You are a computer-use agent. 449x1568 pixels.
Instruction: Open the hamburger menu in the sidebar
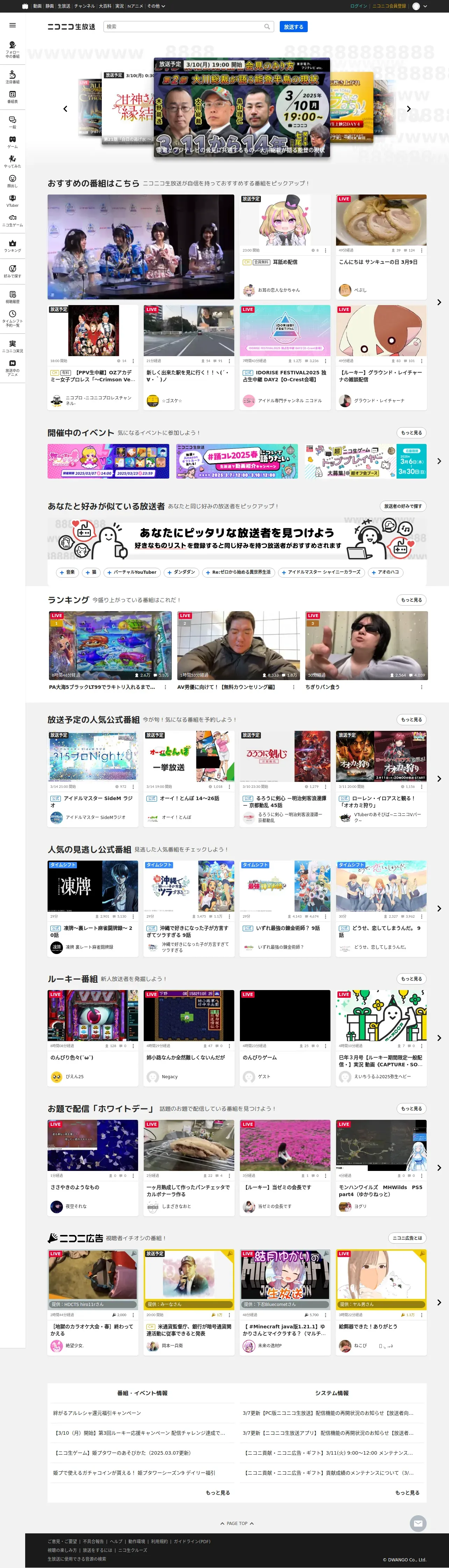pyautogui.click(x=12, y=26)
